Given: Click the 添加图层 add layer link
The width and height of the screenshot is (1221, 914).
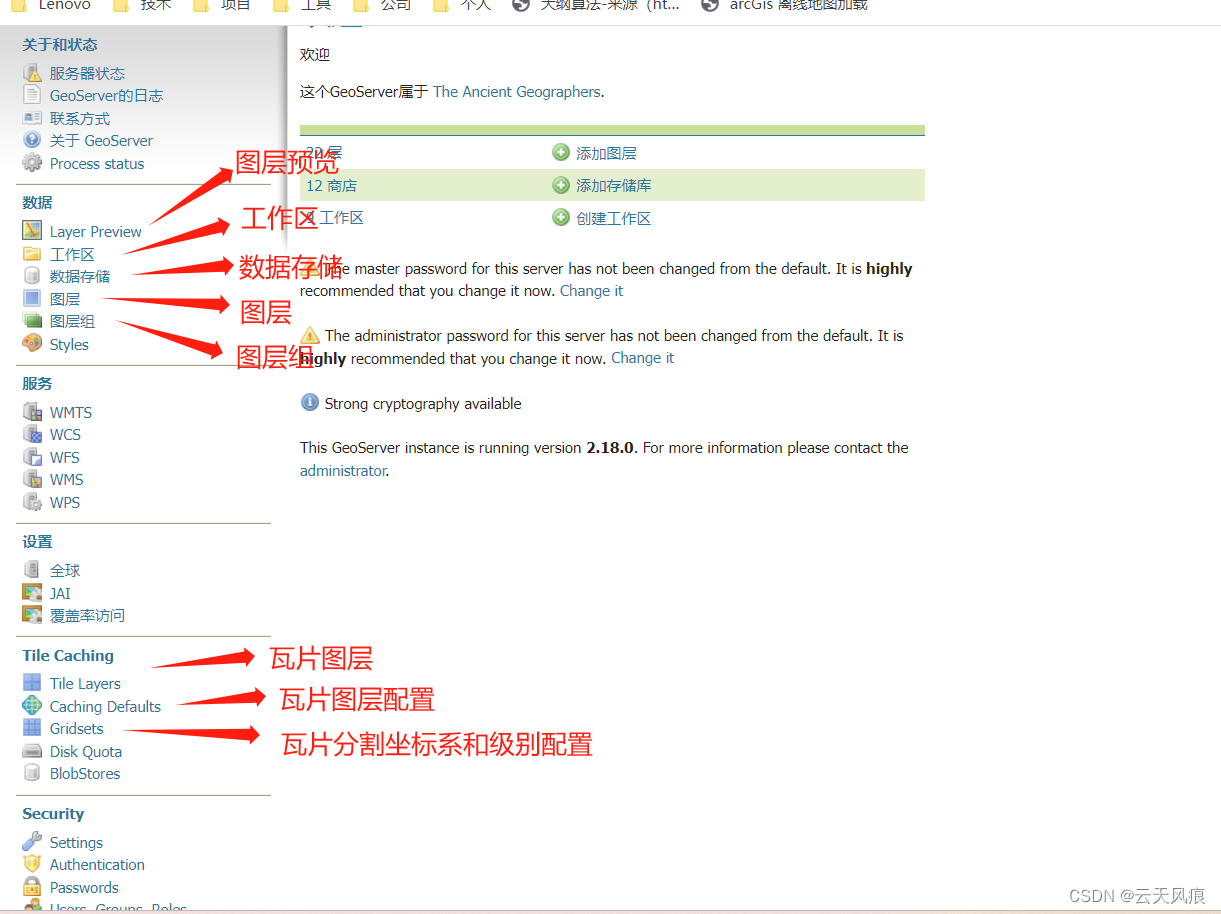Looking at the screenshot, I should tap(606, 153).
